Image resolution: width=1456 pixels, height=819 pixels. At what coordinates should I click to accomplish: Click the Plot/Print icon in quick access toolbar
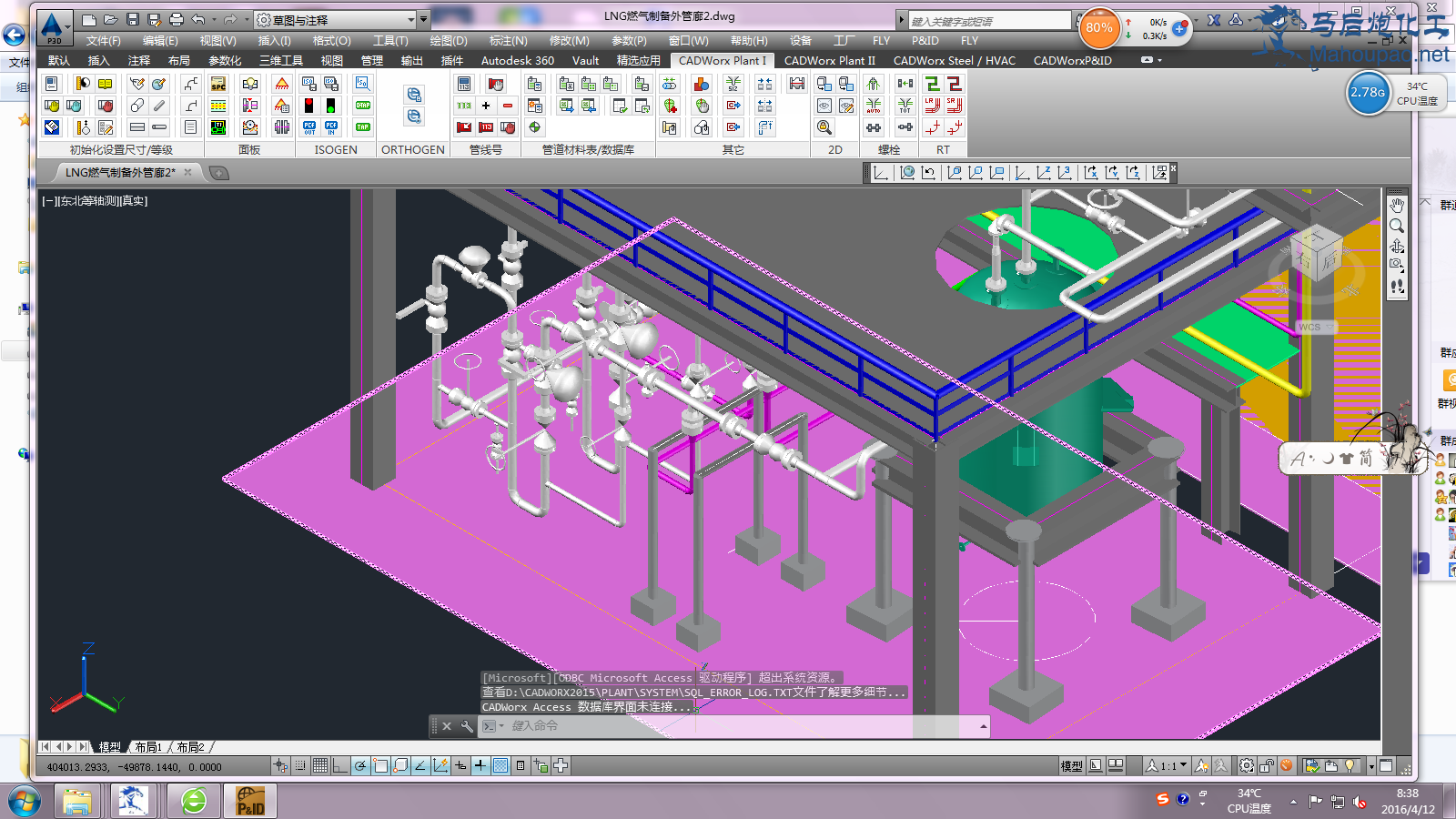pos(176,19)
